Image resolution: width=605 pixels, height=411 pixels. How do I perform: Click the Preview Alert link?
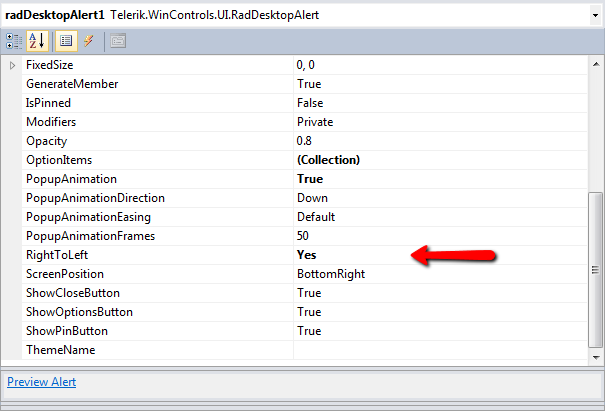pyautogui.click(x=42, y=381)
